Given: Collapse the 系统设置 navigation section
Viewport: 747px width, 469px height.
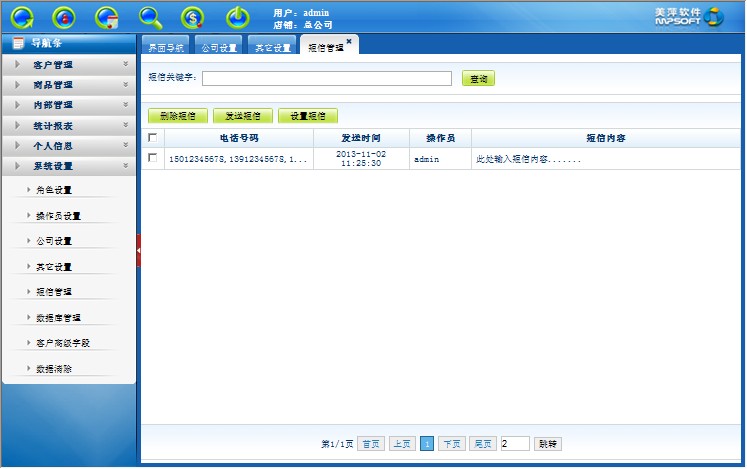Looking at the screenshot, I should 68,166.
